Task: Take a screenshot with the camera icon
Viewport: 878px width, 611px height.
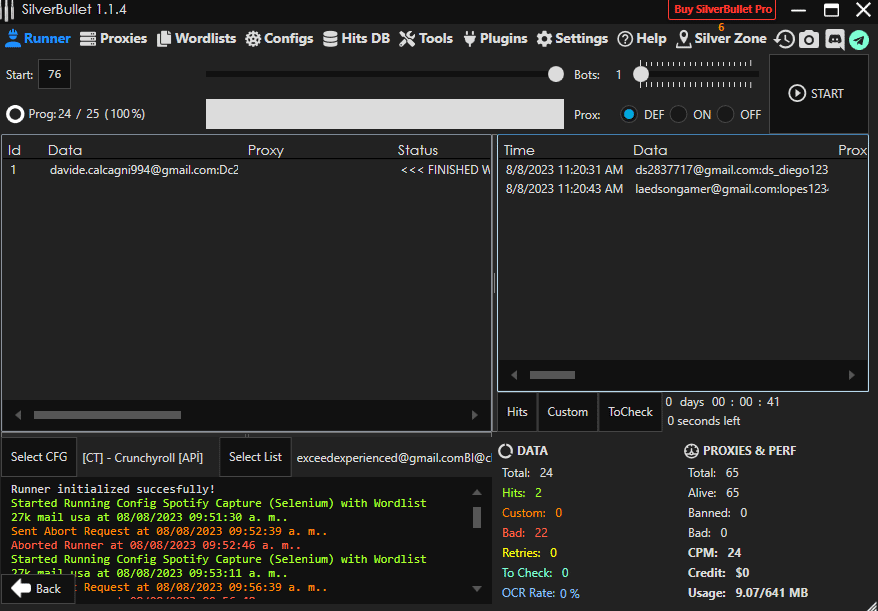Action: click(x=809, y=39)
